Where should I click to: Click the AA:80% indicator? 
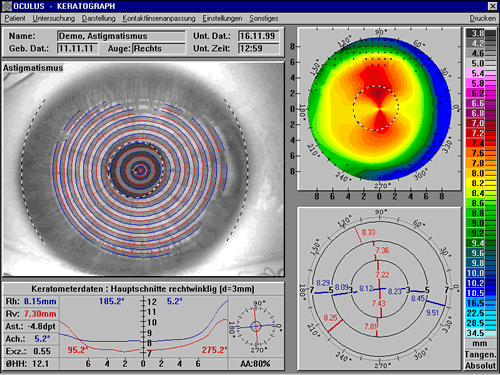coord(255,364)
